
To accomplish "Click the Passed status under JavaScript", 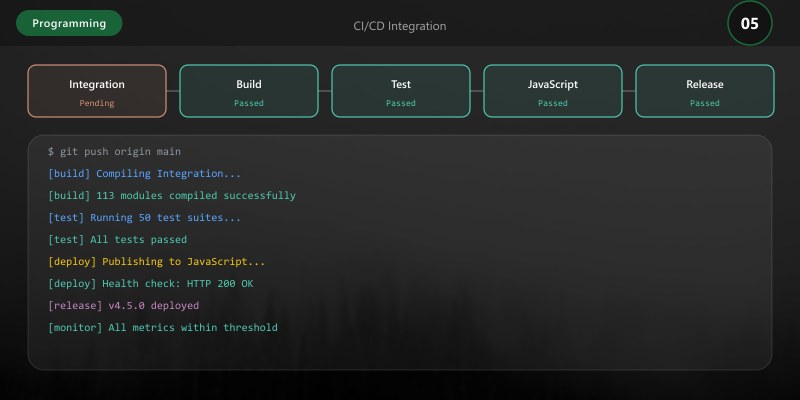I will click(553, 103).
